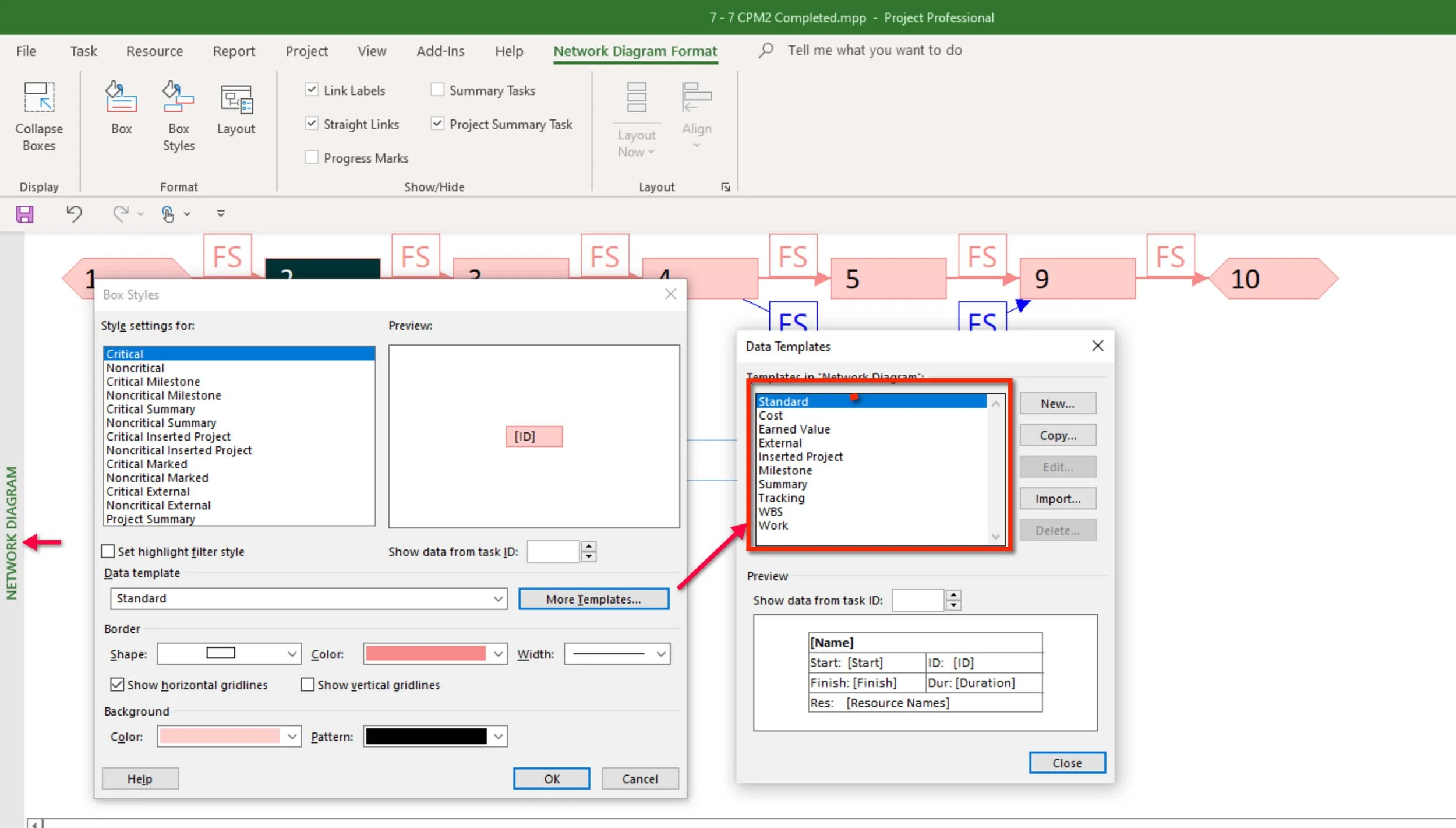Click the Undo arrow icon
This screenshot has width=1456, height=828.
pos(74,214)
